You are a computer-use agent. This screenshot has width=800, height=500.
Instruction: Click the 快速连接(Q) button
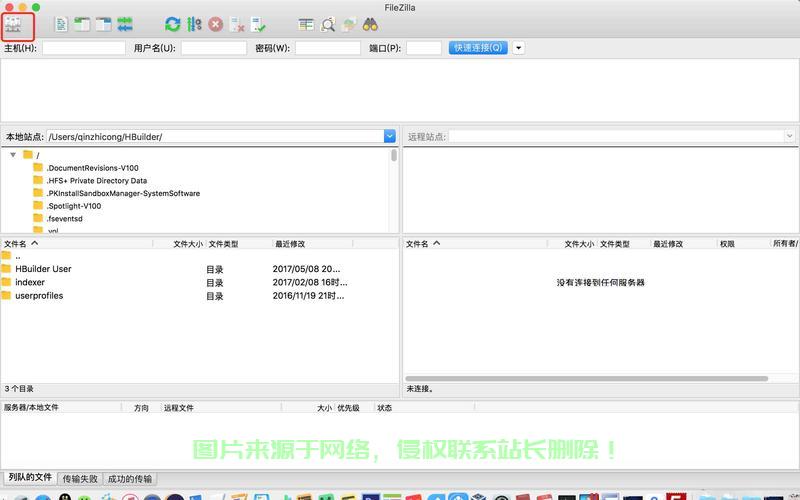point(478,47)
